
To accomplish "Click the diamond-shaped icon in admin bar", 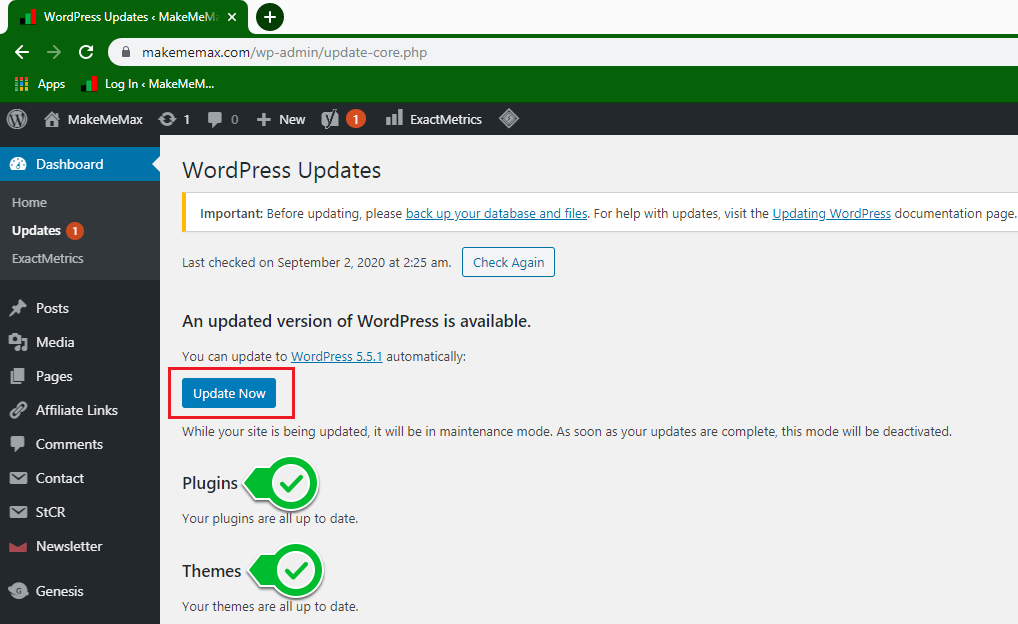I will 509,118.
